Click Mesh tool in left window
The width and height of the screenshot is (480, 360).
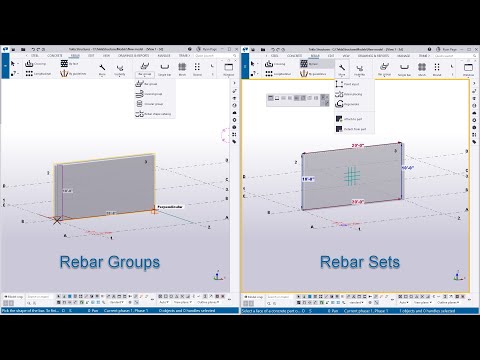click(x=182, y=69)
